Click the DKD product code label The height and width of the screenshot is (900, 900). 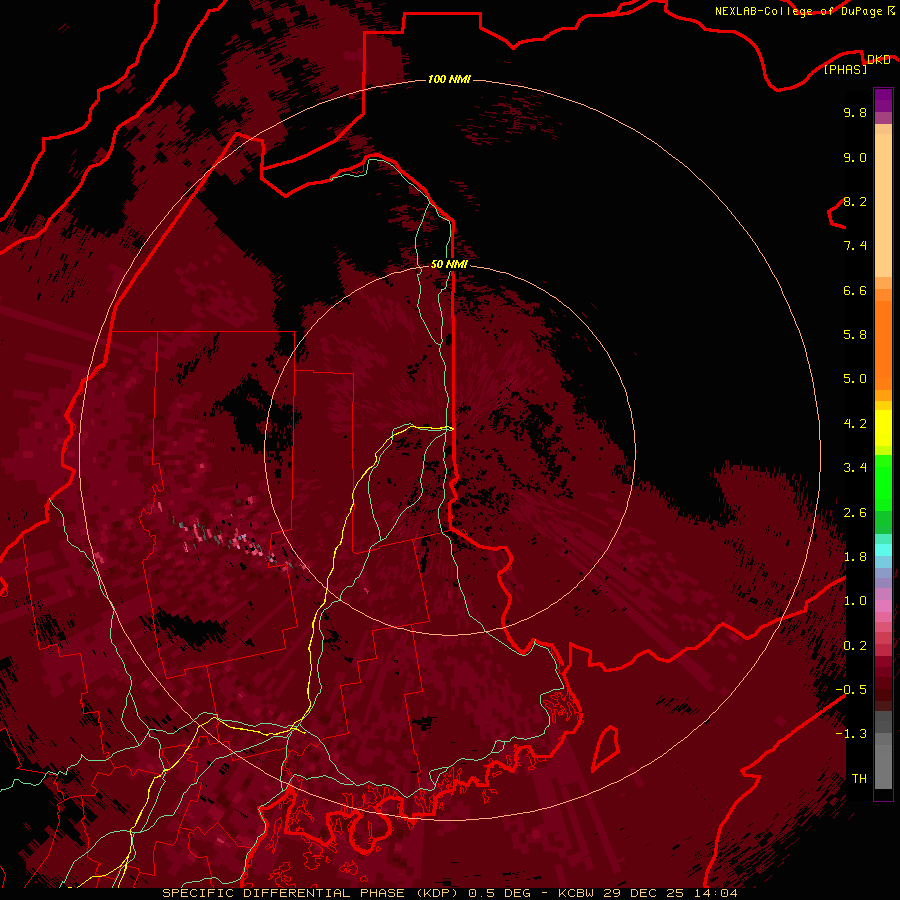878,59
